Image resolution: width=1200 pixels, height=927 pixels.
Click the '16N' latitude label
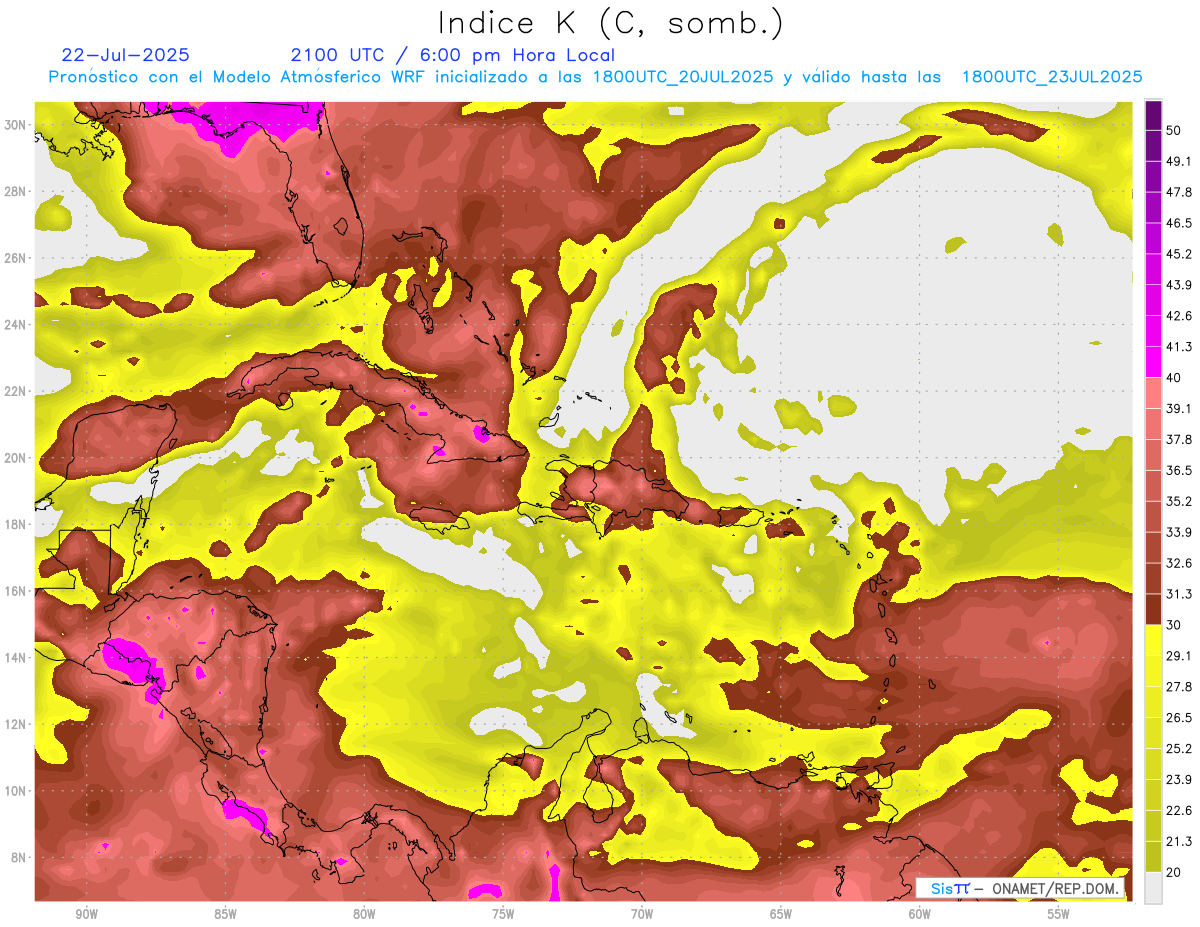coord(15,591)
